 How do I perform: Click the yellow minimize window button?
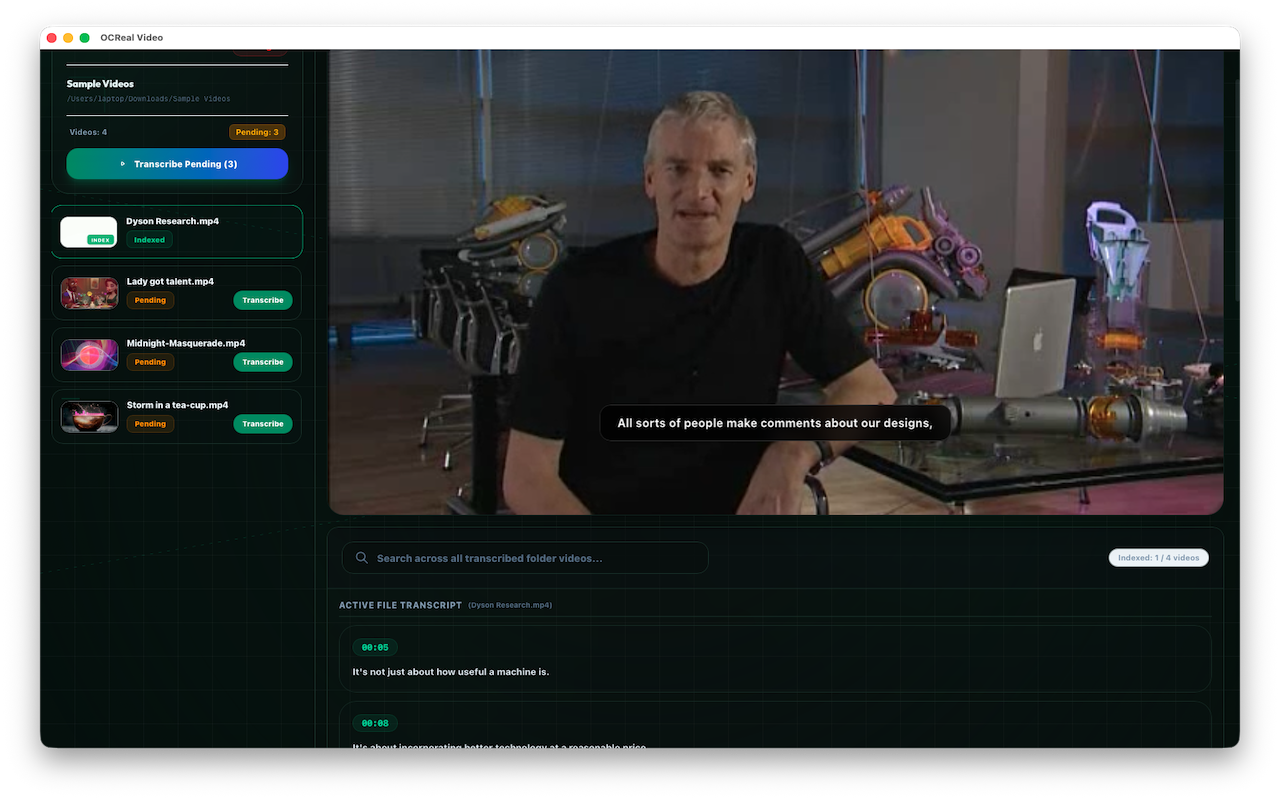tap(68, 38)
